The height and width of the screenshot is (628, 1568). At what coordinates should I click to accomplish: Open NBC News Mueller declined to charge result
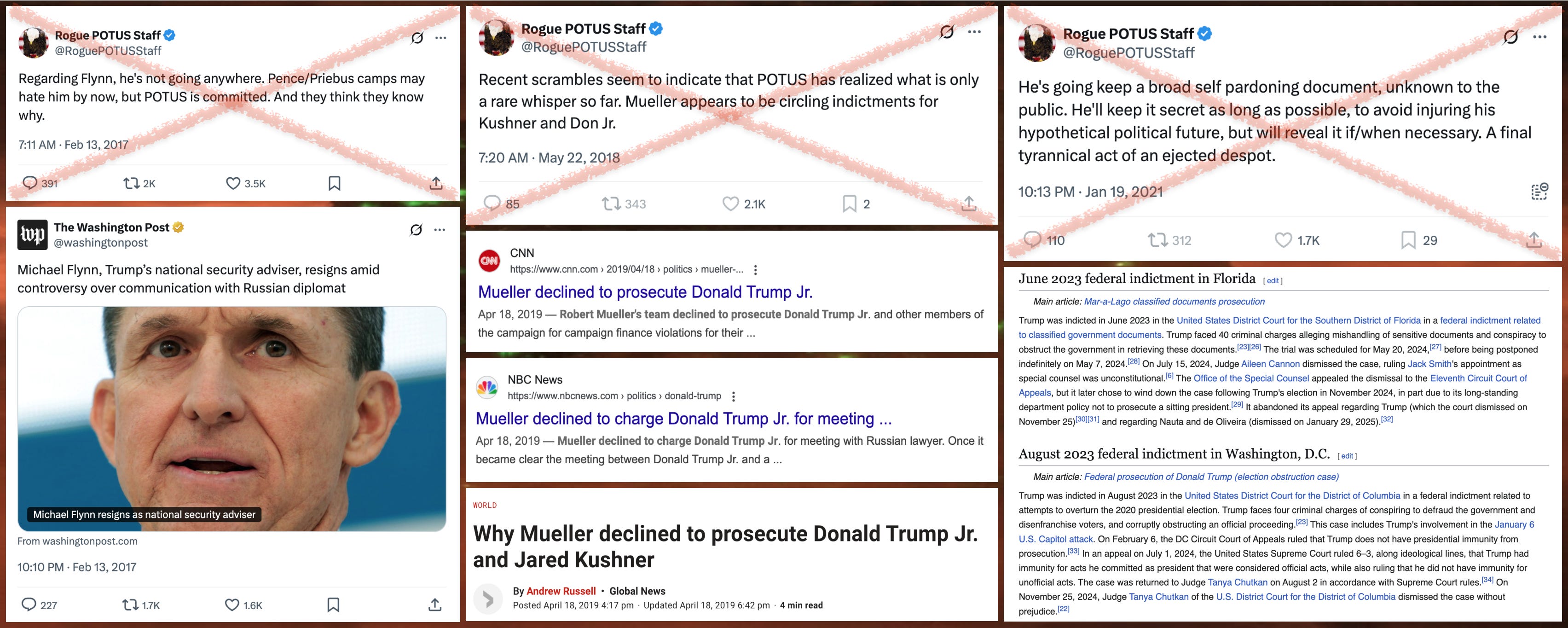pos(683,419)
